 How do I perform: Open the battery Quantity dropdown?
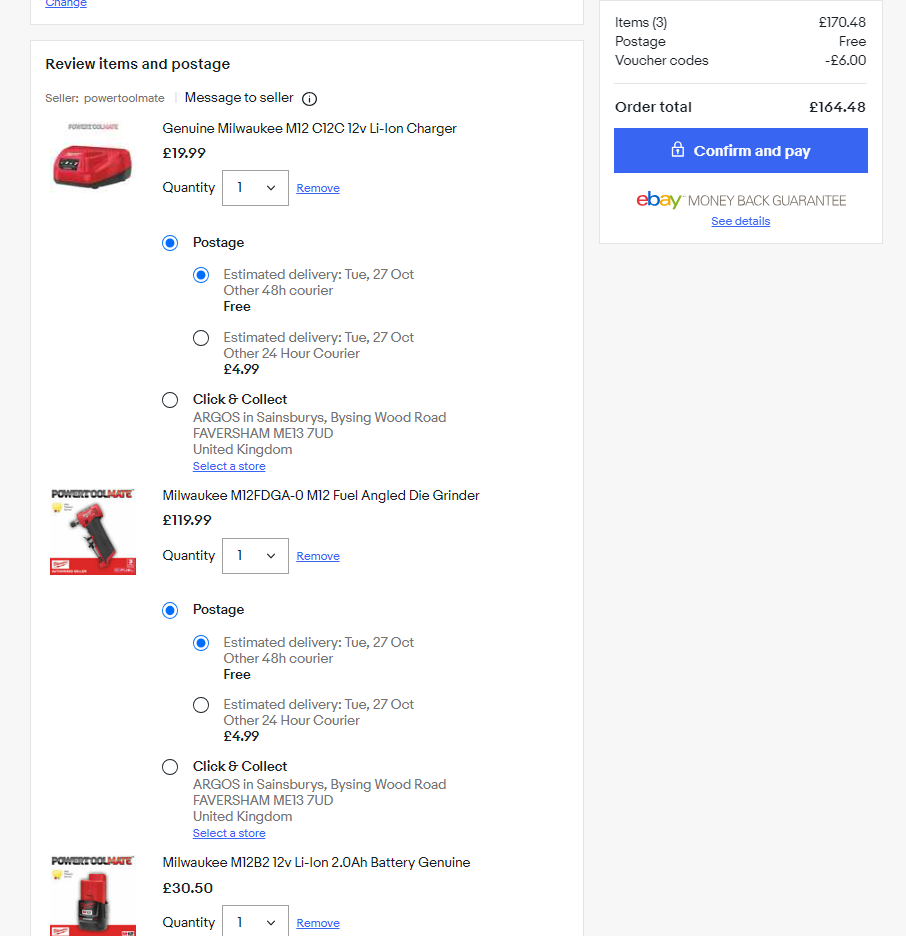255,922
